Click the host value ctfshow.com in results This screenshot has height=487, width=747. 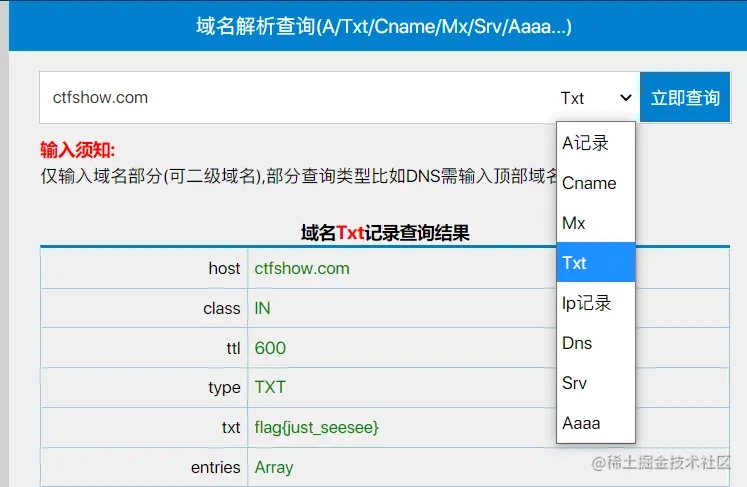(x=302, y=268)
